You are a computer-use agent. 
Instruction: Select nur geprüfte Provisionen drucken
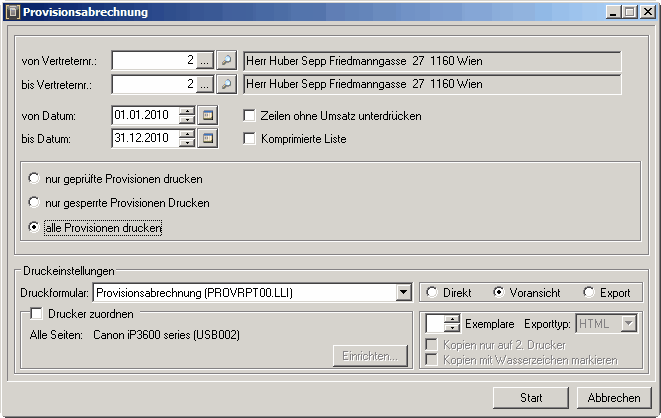tap(36, 179)
